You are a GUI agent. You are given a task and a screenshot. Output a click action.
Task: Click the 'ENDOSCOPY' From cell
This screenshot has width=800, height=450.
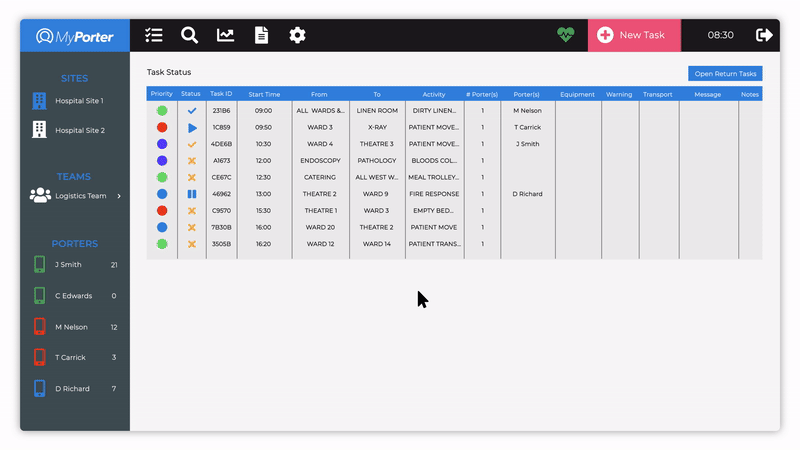point(320,161)
